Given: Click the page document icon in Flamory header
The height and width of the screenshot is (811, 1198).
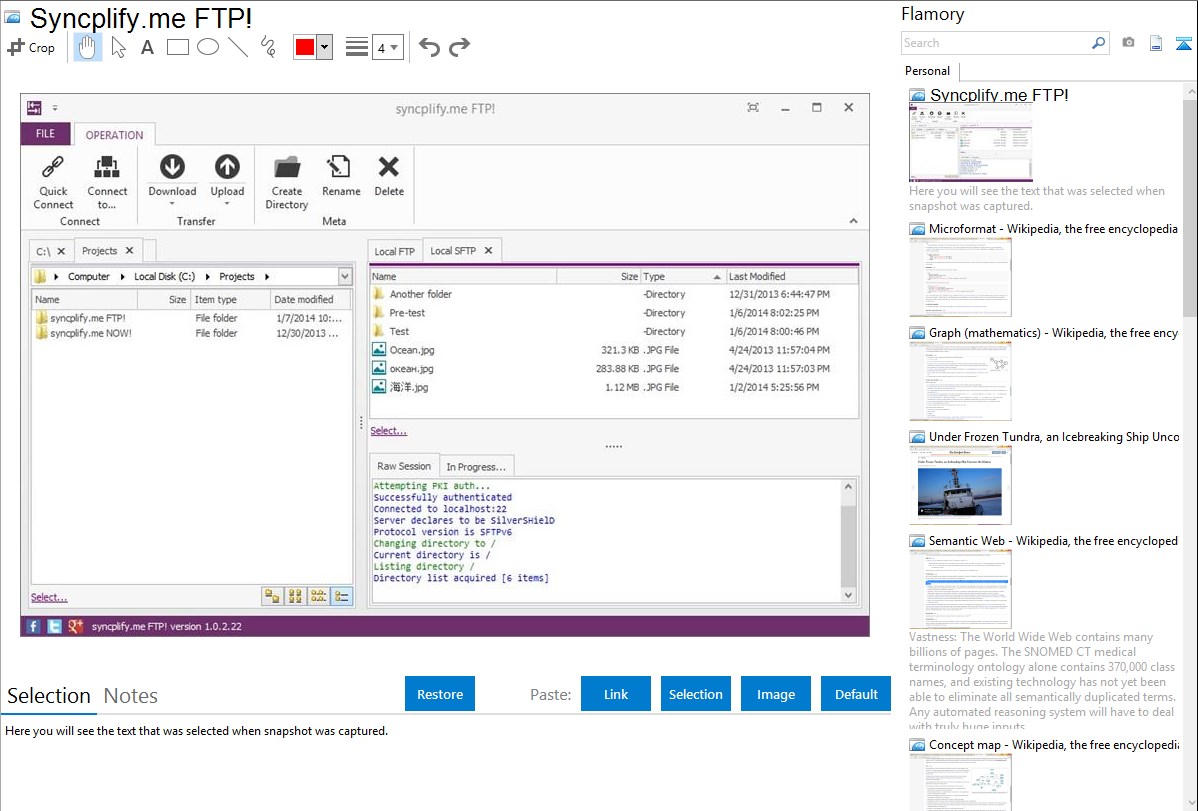Looking at the screenshot, I should click(1156, 43).
